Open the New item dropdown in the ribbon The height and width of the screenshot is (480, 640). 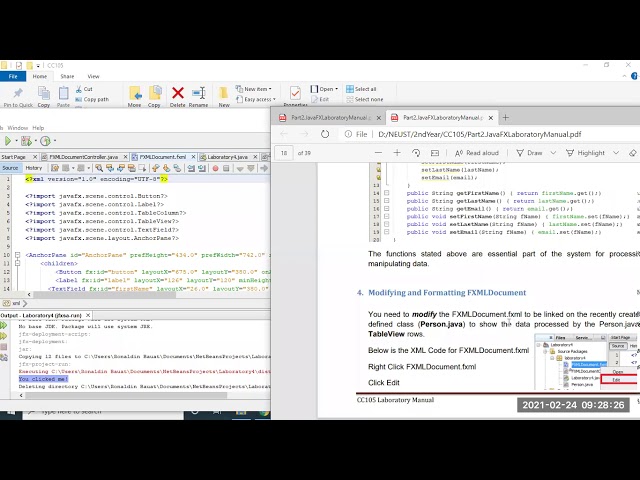click(253, 89)
